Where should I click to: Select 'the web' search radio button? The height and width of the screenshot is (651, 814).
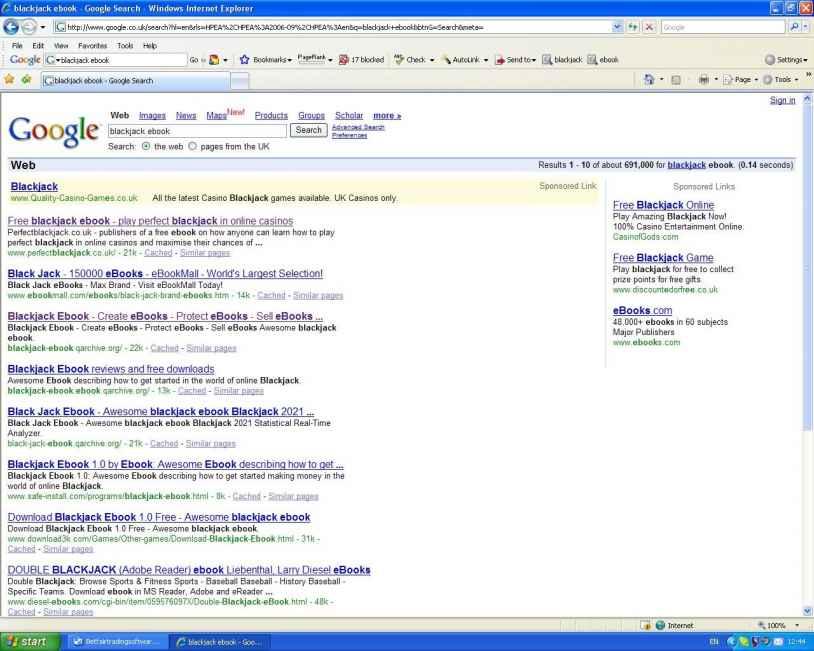point(147,146)
